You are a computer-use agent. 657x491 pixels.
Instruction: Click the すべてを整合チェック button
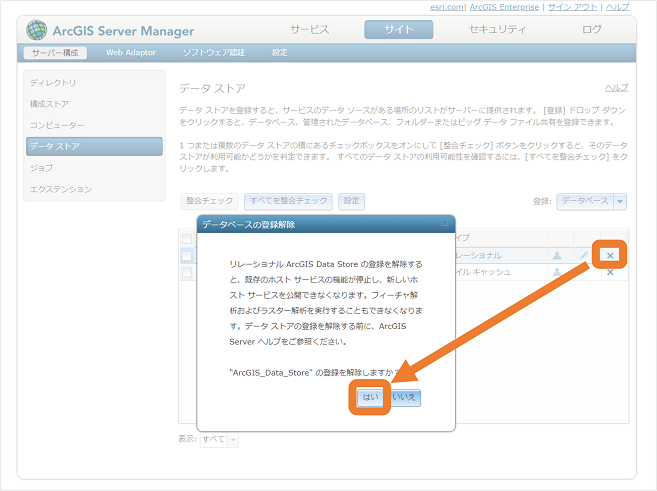click(x=288, y=201)
